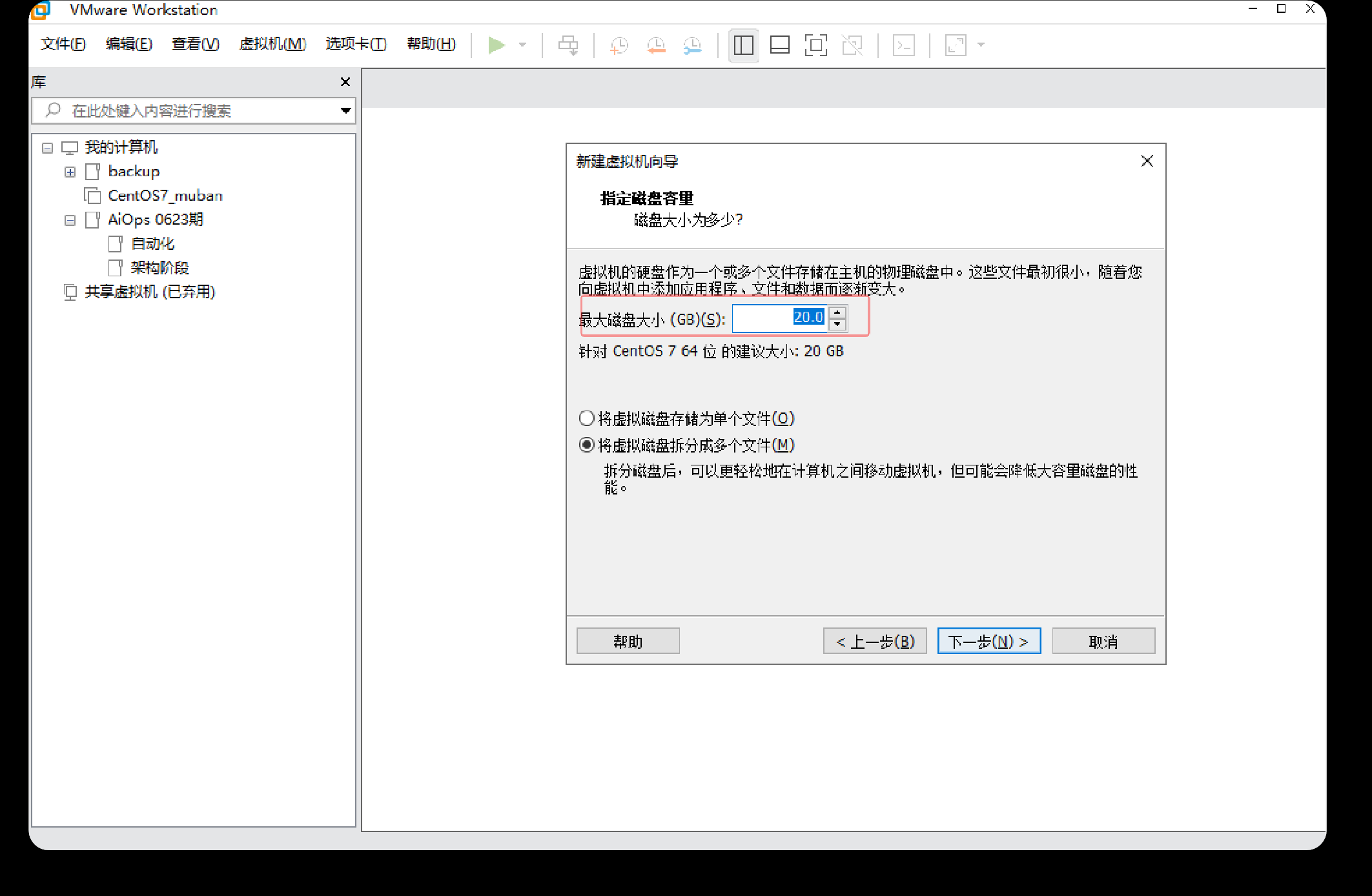Close the 新建虚拟机向导 dialog

pos(1147,161)
